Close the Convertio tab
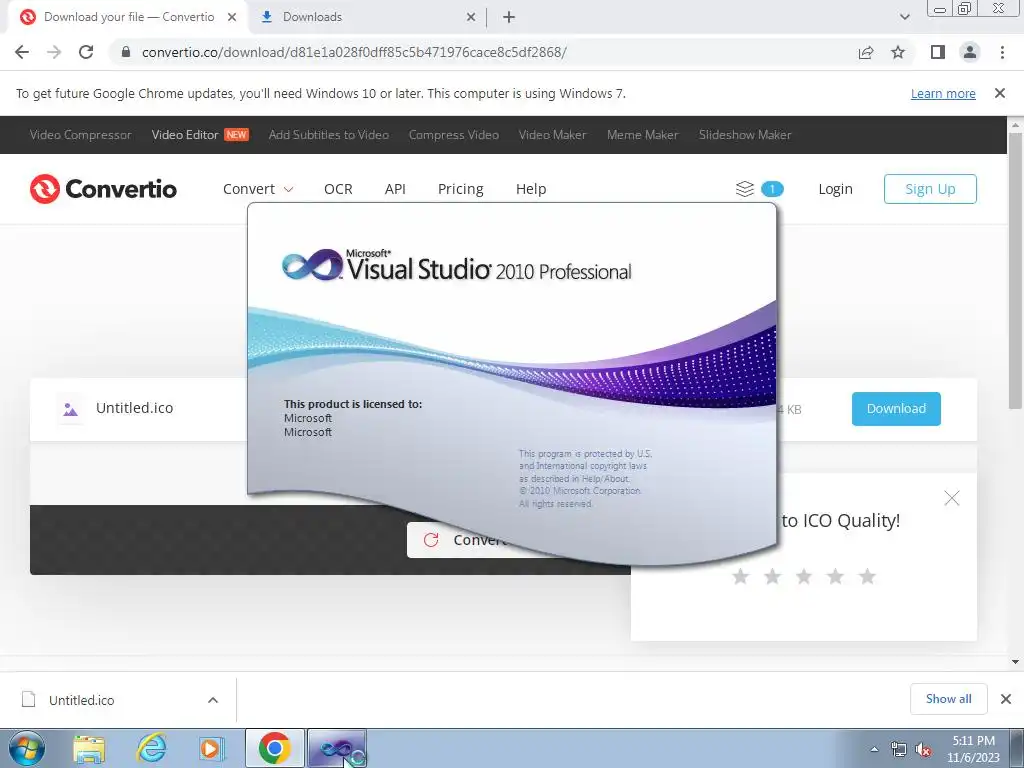 click(x=231, y=17)
